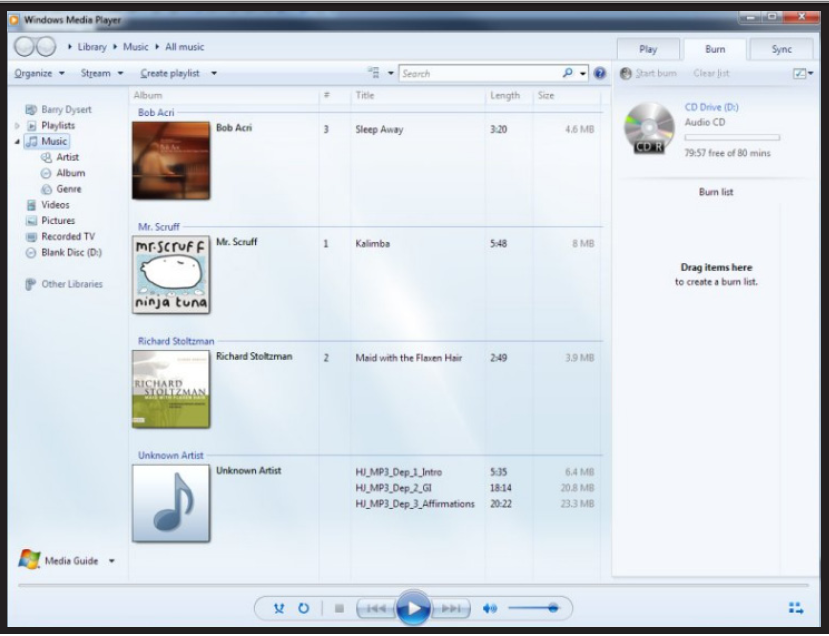Open the Help question mark icon
The height and width of the screenshot is (636, 829).
(x=600, y=73)
